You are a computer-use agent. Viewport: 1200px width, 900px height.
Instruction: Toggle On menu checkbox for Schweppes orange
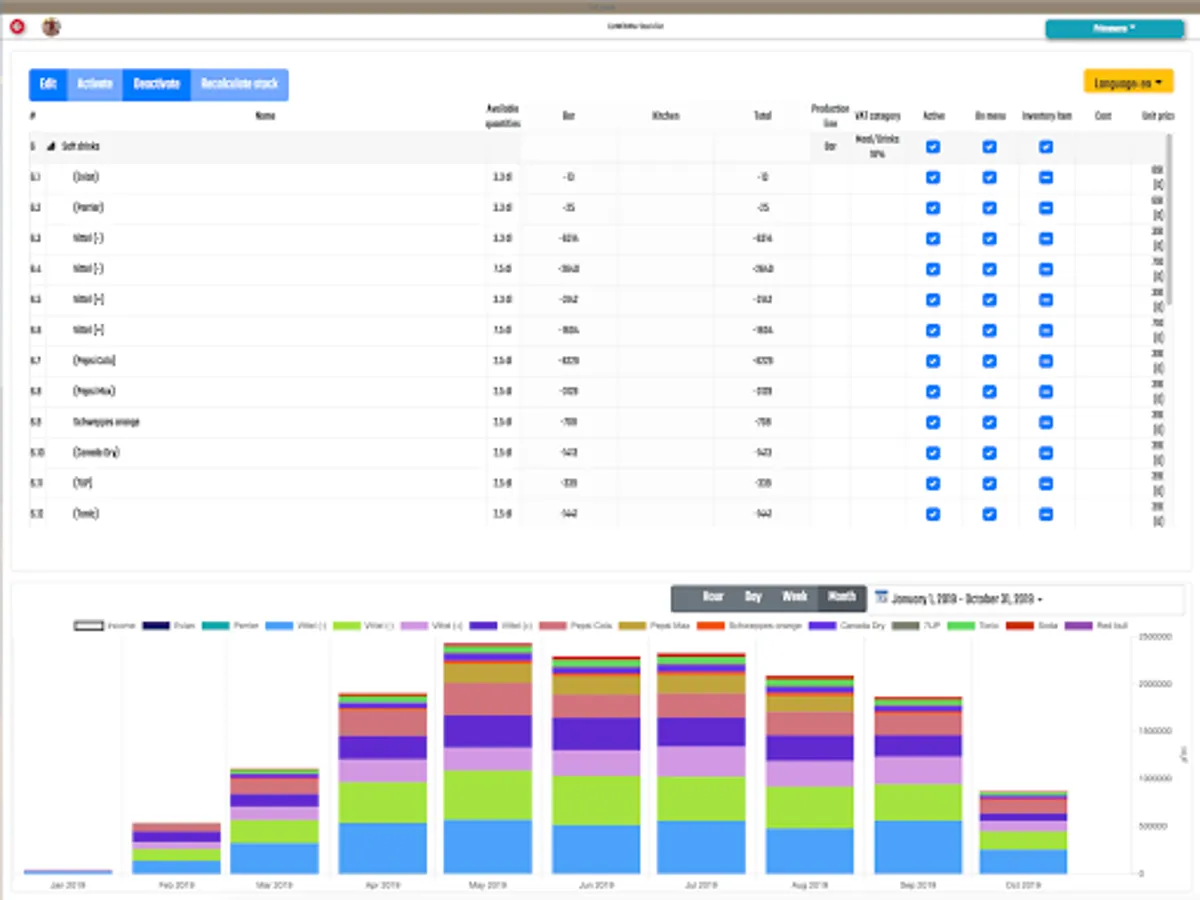click(989, 422)
